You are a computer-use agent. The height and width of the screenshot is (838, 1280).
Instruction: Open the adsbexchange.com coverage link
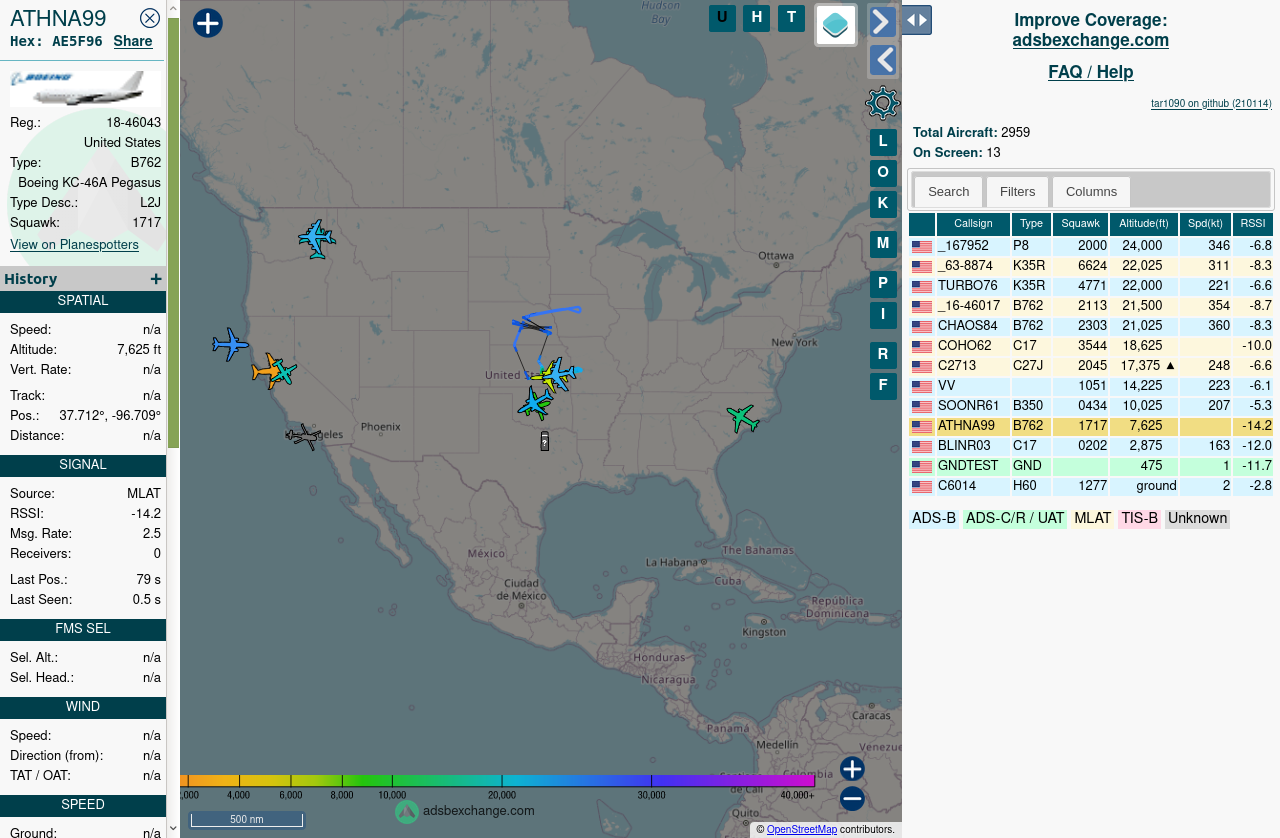tap(1090, 41)
